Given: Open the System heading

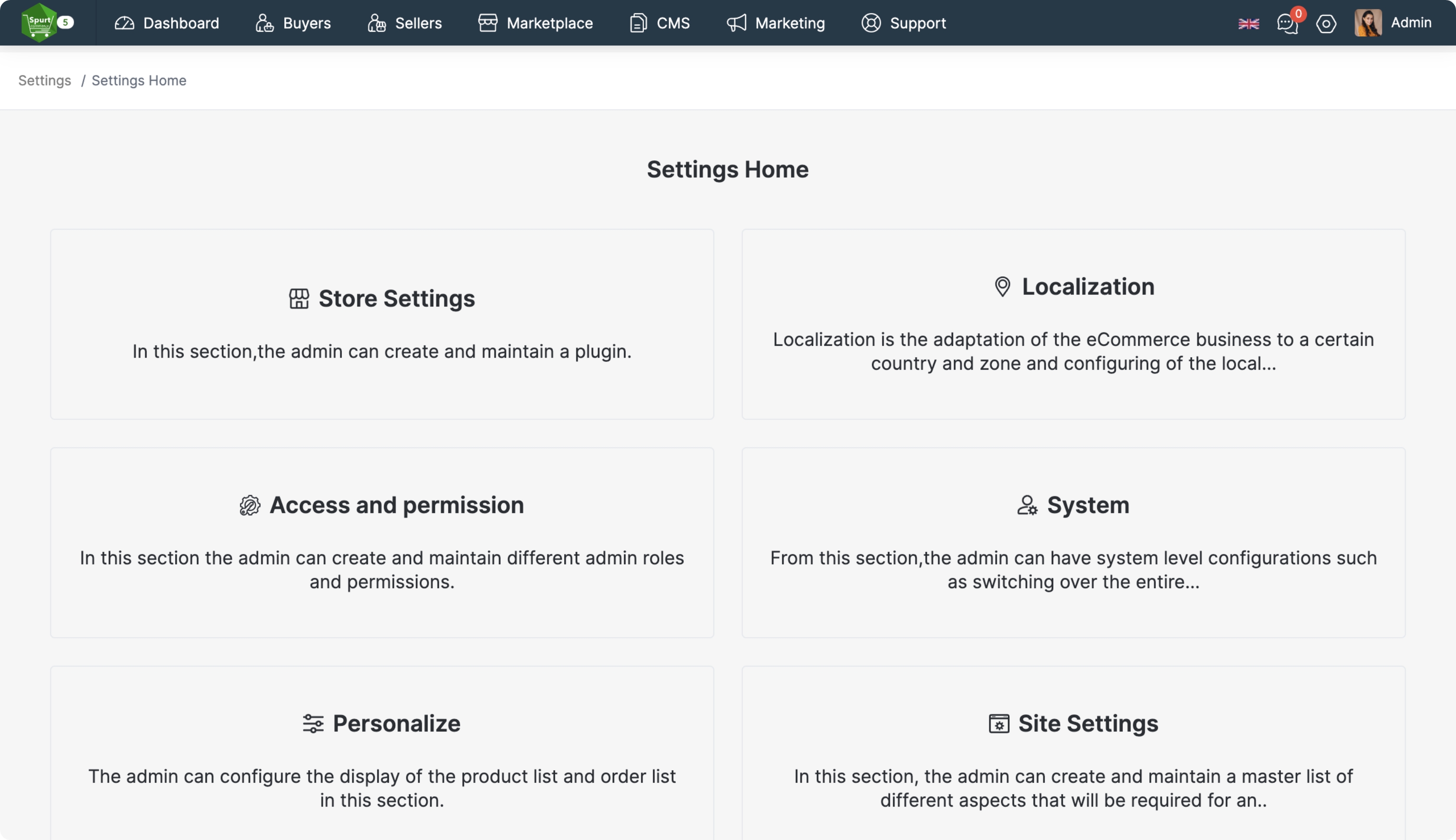Looking at the screenshot, I should (1088, 505).
